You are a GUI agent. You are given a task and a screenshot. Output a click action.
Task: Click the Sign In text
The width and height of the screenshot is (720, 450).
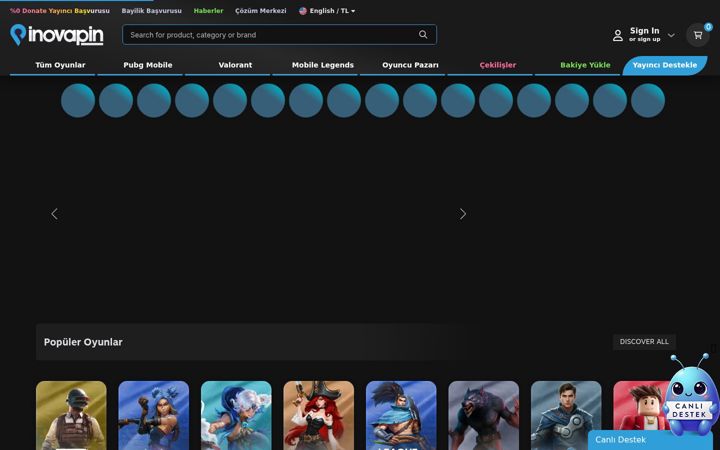[x=644, y=31]
